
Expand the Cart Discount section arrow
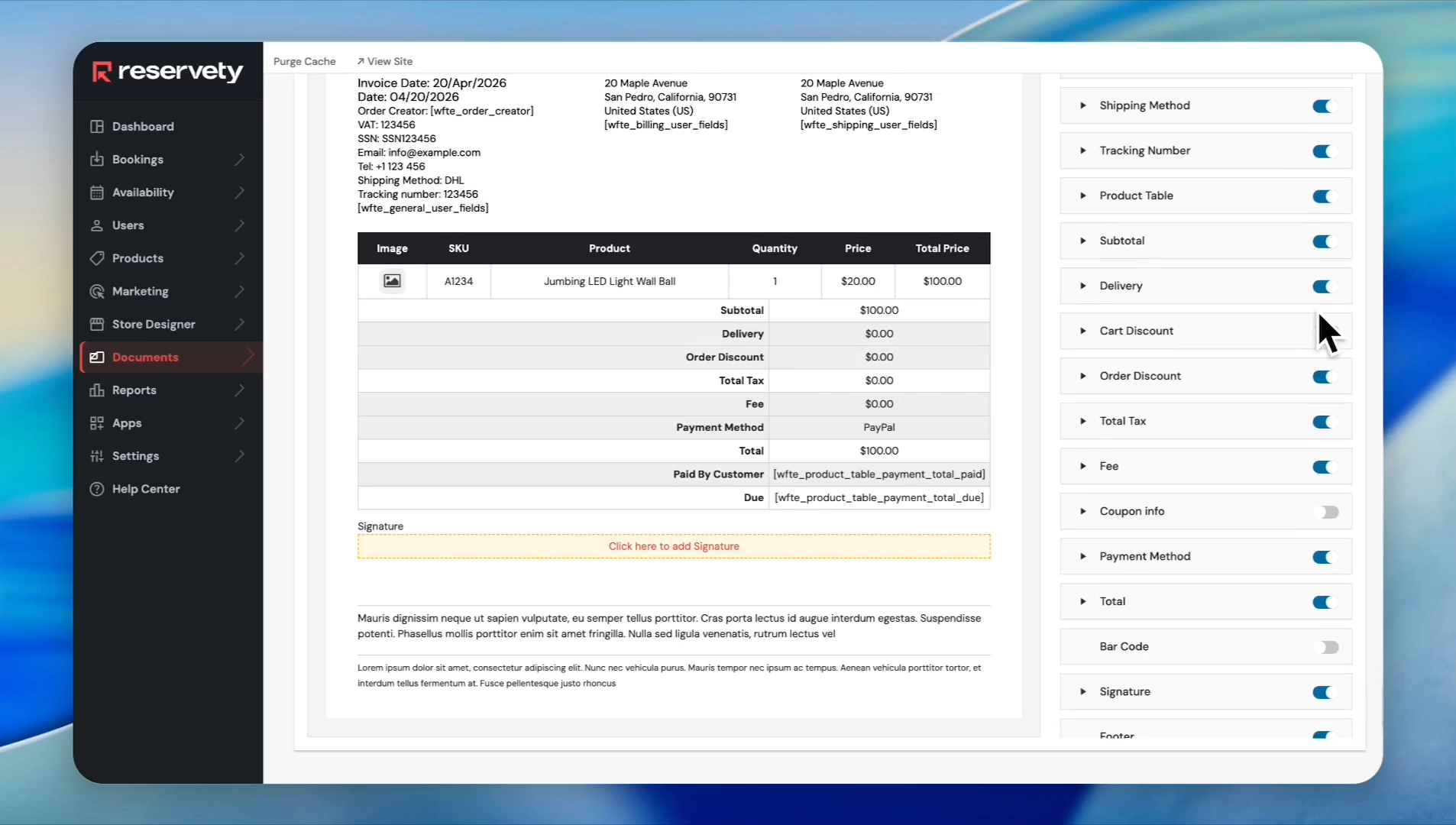(x=1083, y=331)
